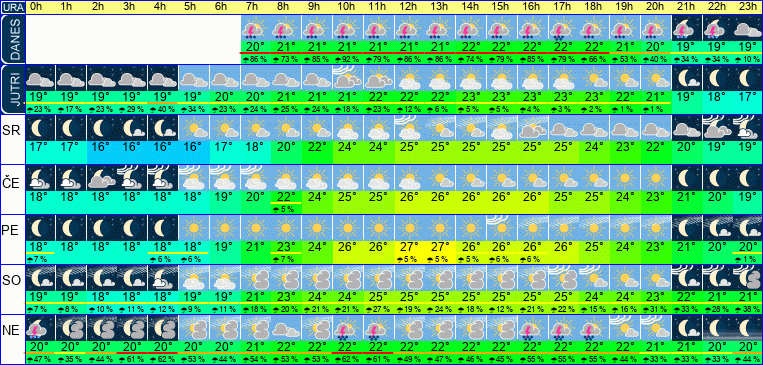Click the grey cloudy sun icon for SO 9h

[316, 278]
